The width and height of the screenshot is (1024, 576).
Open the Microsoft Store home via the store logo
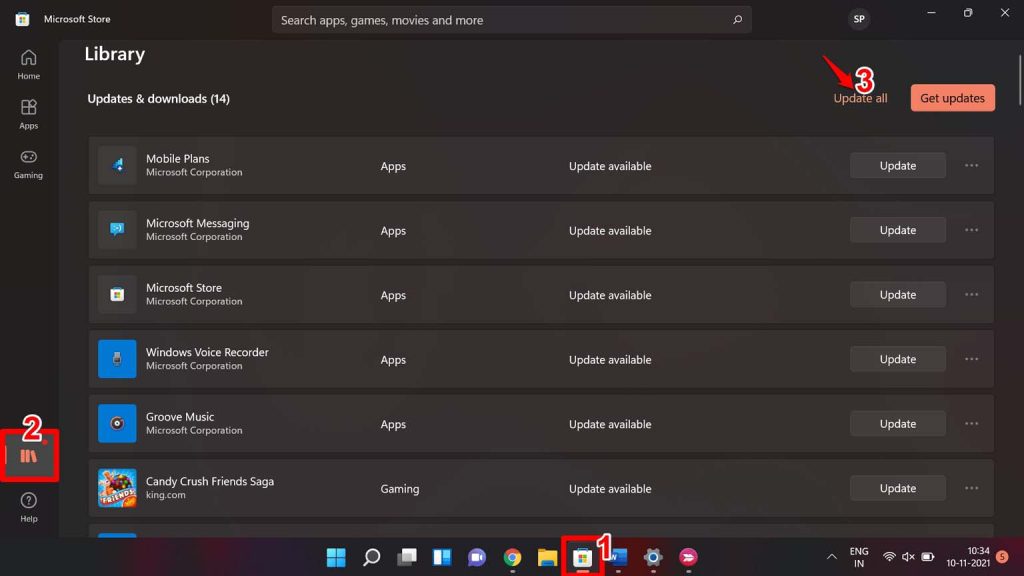click(21, 18)
